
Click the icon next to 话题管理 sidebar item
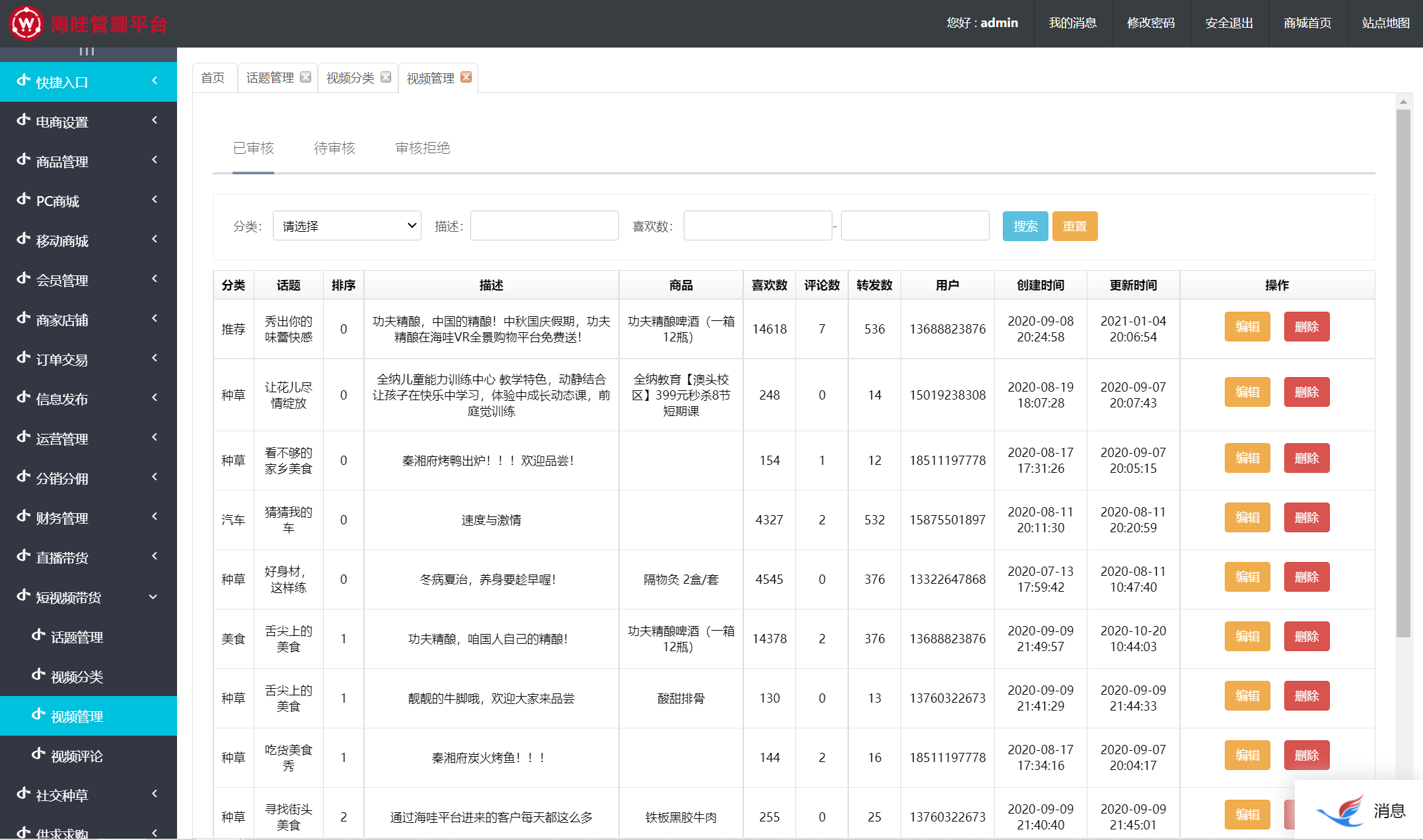click(x=39, y=635)
